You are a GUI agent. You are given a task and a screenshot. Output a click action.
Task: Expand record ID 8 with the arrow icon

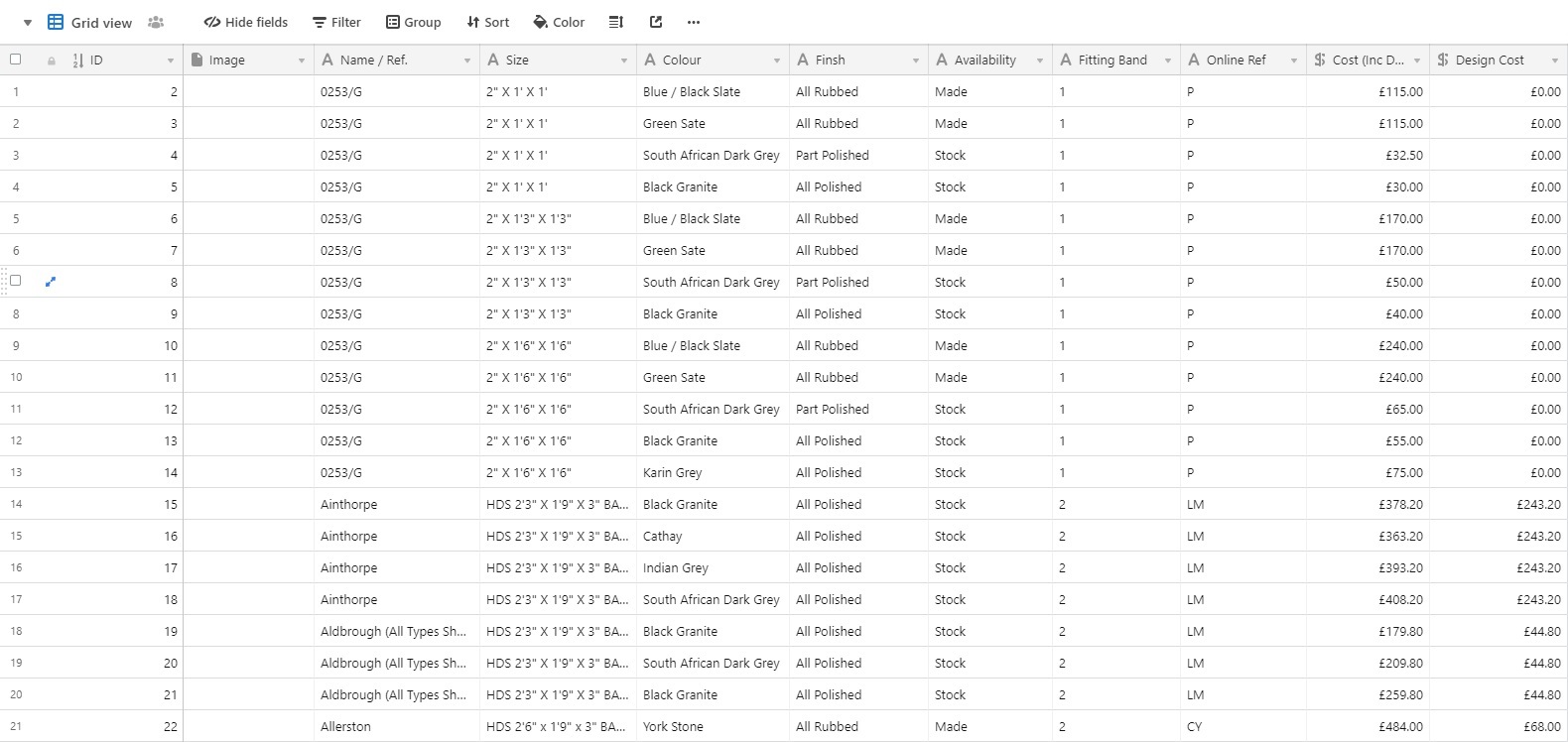click(51, 282)
